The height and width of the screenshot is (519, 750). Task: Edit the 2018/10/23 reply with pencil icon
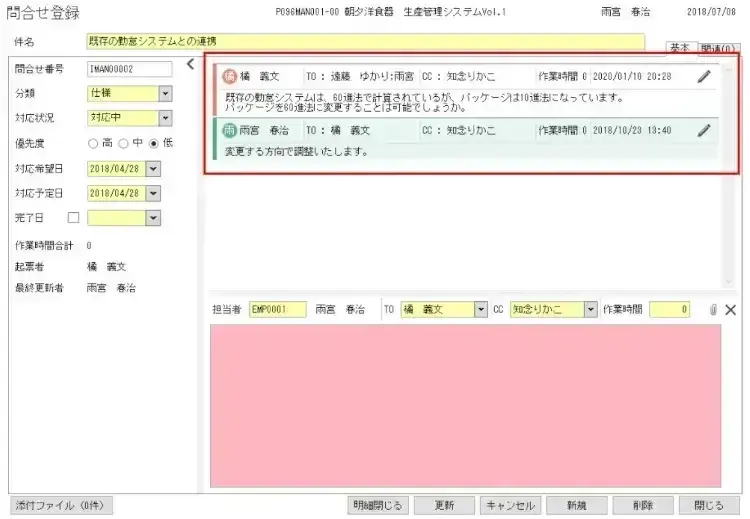704,130
